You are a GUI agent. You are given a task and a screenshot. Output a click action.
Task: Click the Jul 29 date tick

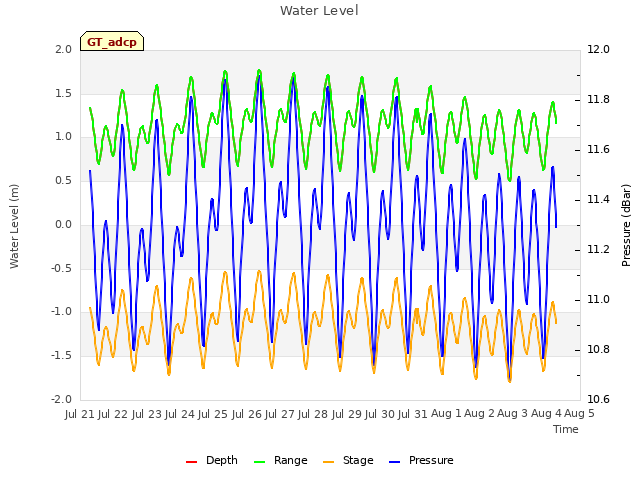pos(347,414)
